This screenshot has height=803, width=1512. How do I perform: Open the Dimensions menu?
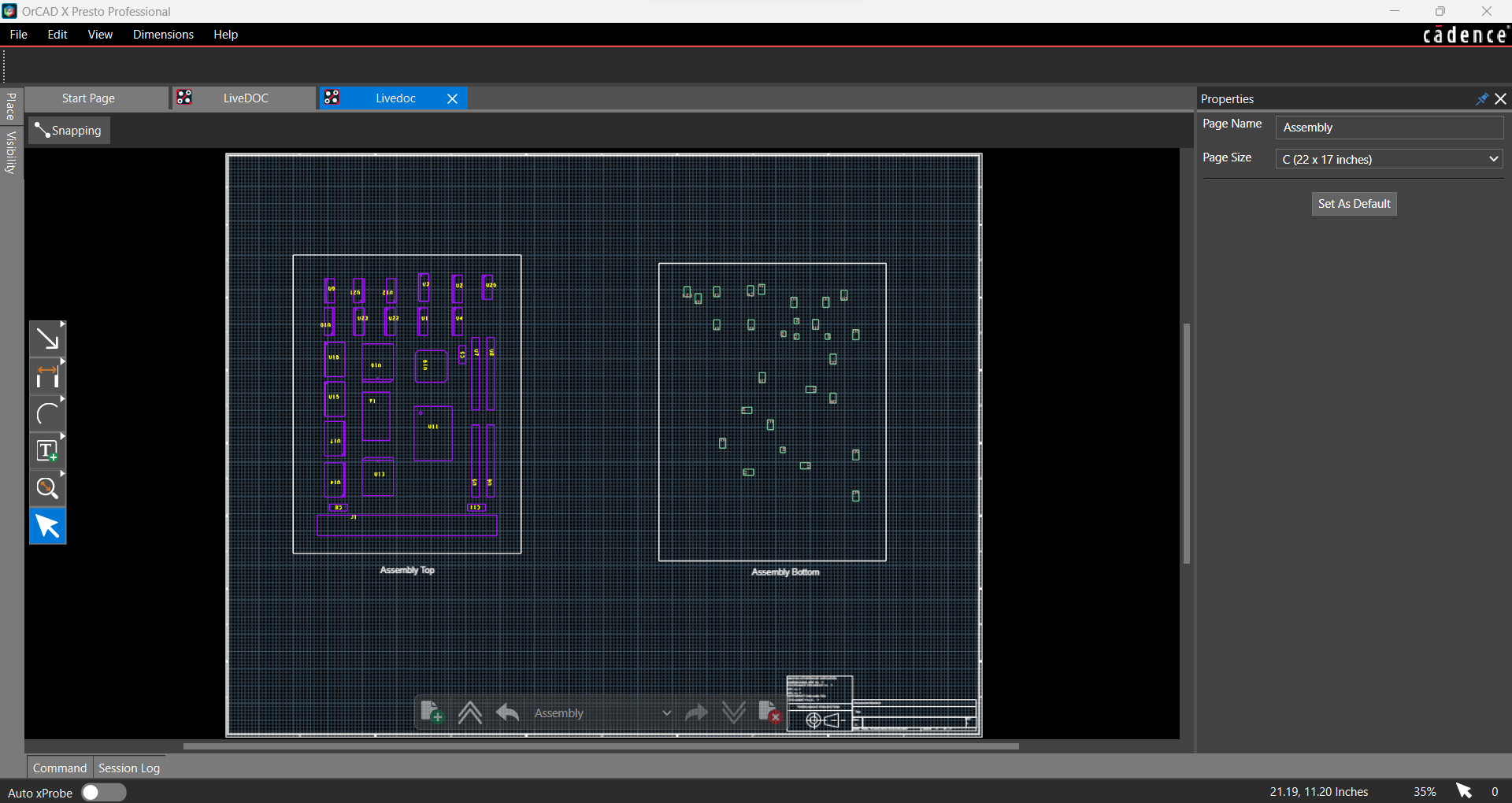tap(163, 35)
